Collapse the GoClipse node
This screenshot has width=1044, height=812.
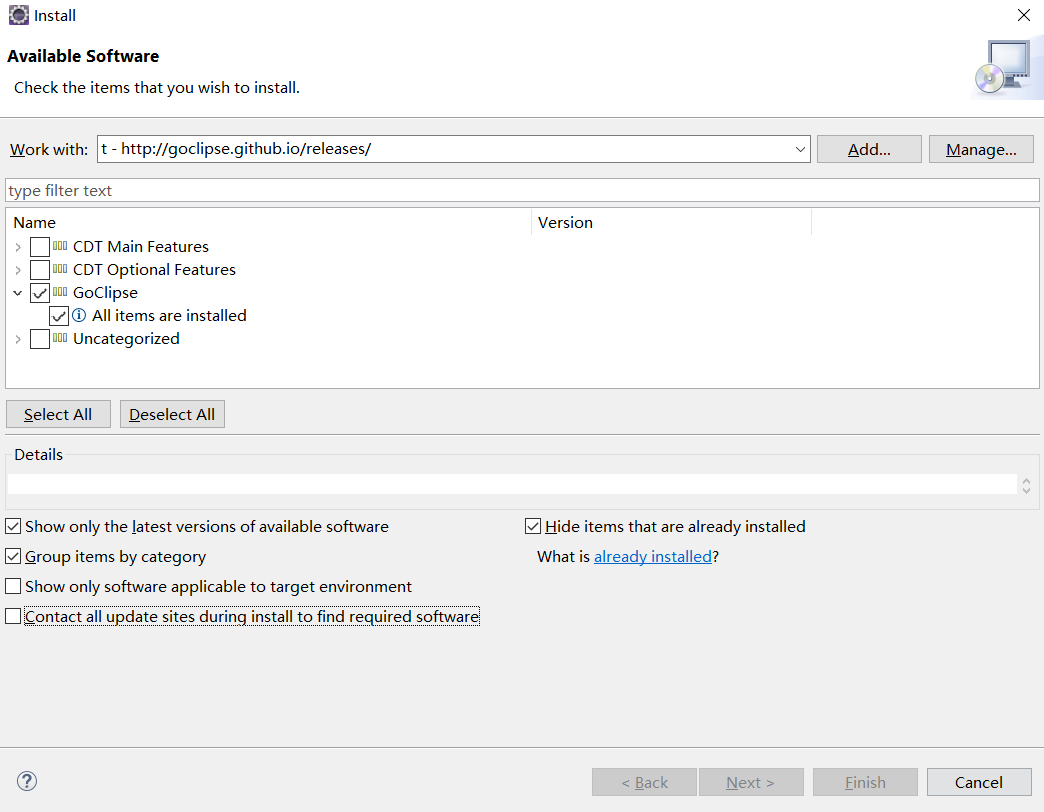point(18,293)
